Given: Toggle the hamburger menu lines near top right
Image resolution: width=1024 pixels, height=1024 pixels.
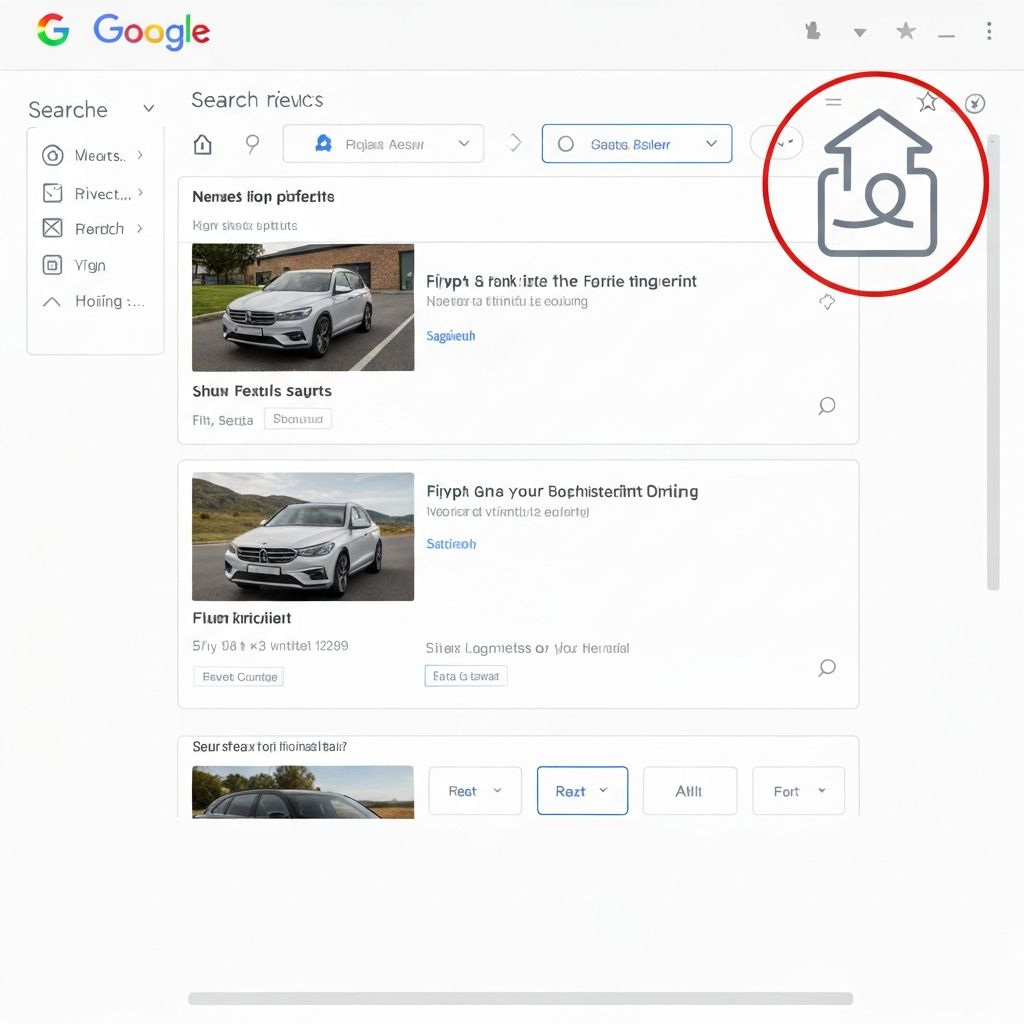Looking at the screenshot, I should click(833, 101).
